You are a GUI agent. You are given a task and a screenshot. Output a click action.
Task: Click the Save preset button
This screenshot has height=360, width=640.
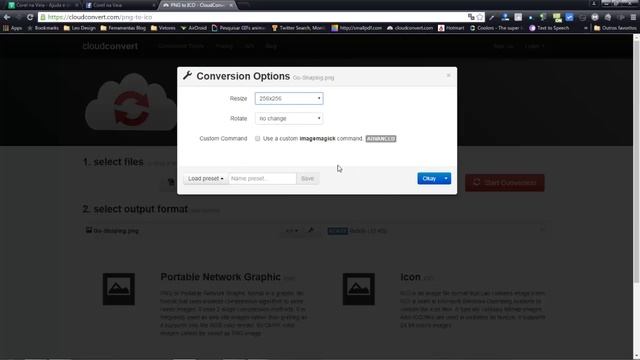pyautogui.click(x=308, y=179)
